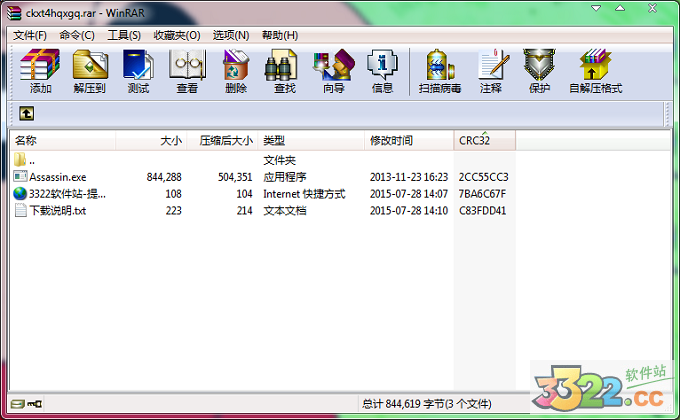Open the 帮助(H) menu
680x420 pixels.
click(280, 35)
